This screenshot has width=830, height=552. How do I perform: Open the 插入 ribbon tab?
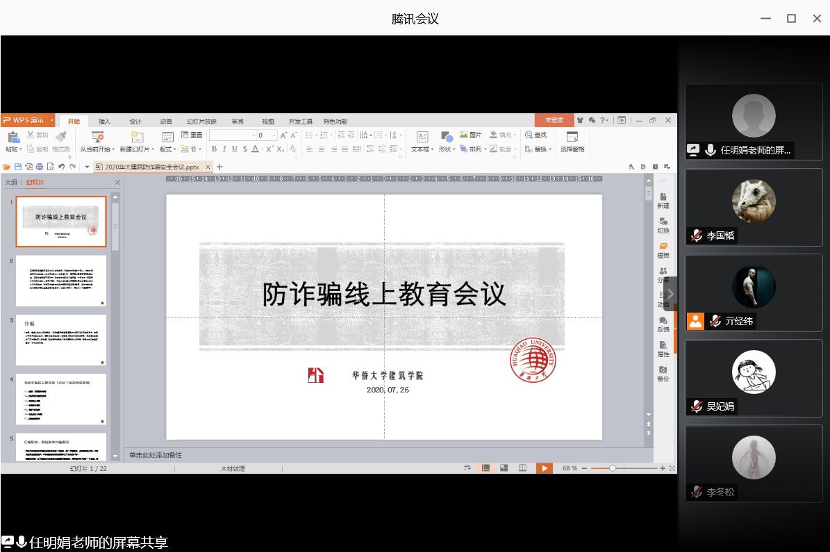coord(104,121)
